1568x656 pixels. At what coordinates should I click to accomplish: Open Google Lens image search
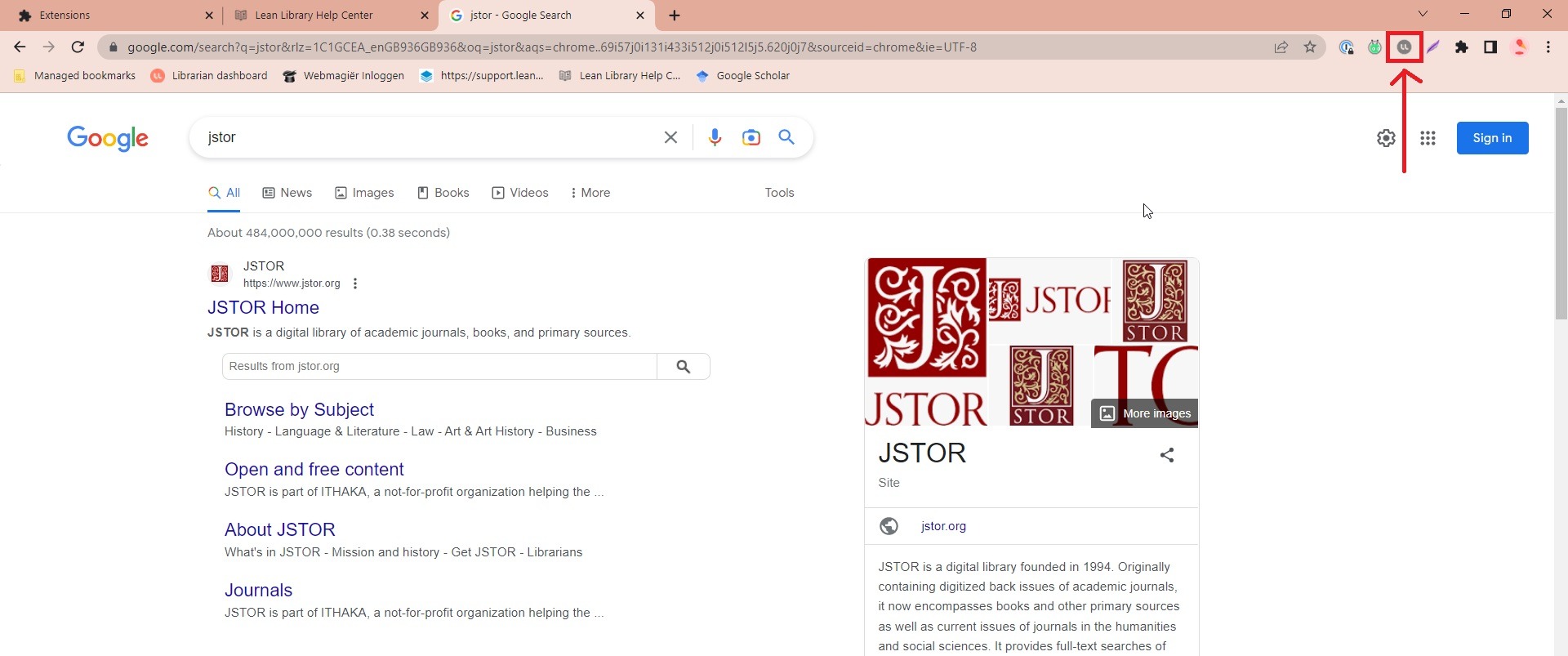pyautogui.click(x=751, y=137)
